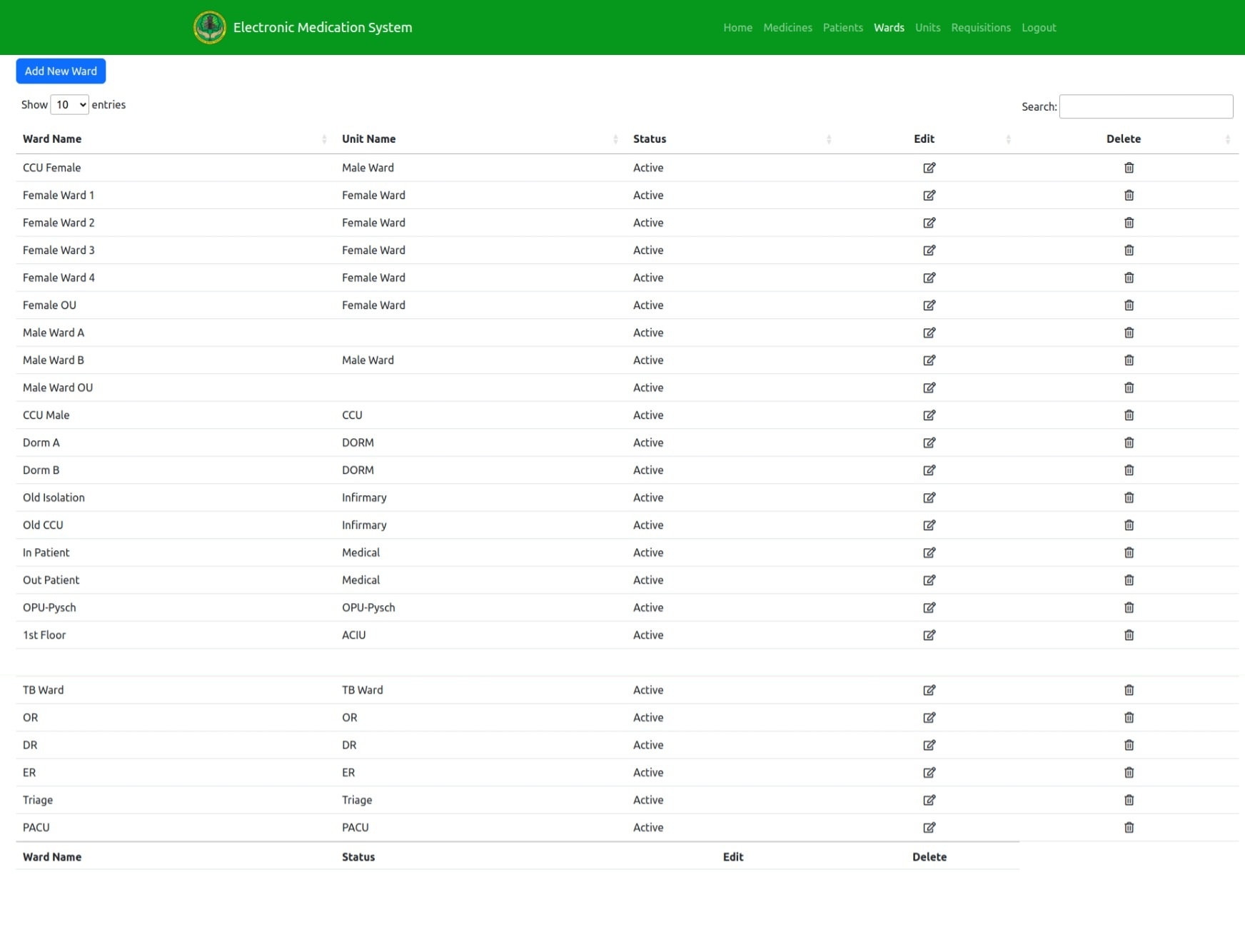Sort by the Status column header
Image resolution: width=1245 pixels, height=952 pixels.
tap(649, 139)
